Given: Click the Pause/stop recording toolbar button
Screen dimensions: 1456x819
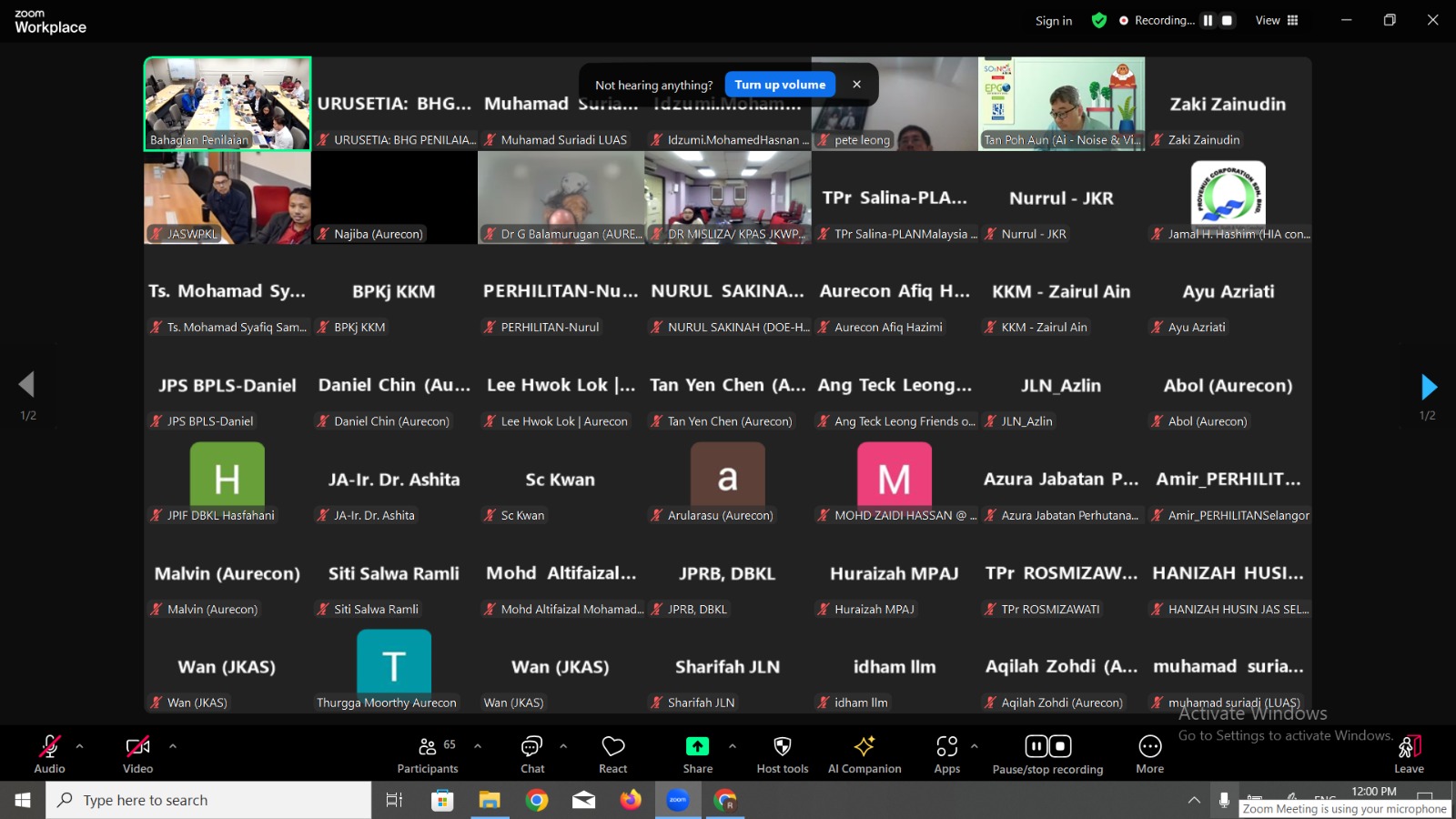Looking at the screenshot, I should point(1047,753).
